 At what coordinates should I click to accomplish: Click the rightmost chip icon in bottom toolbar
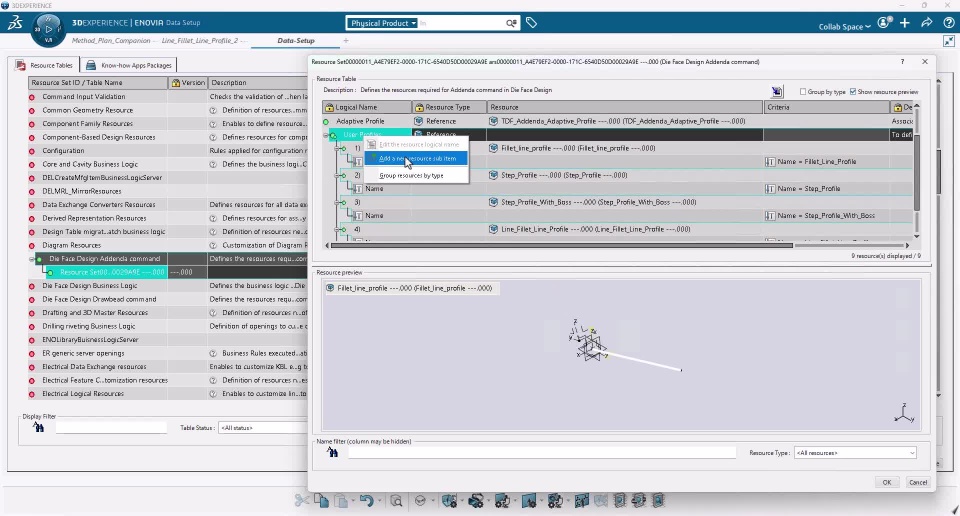[x=658, y=501]
